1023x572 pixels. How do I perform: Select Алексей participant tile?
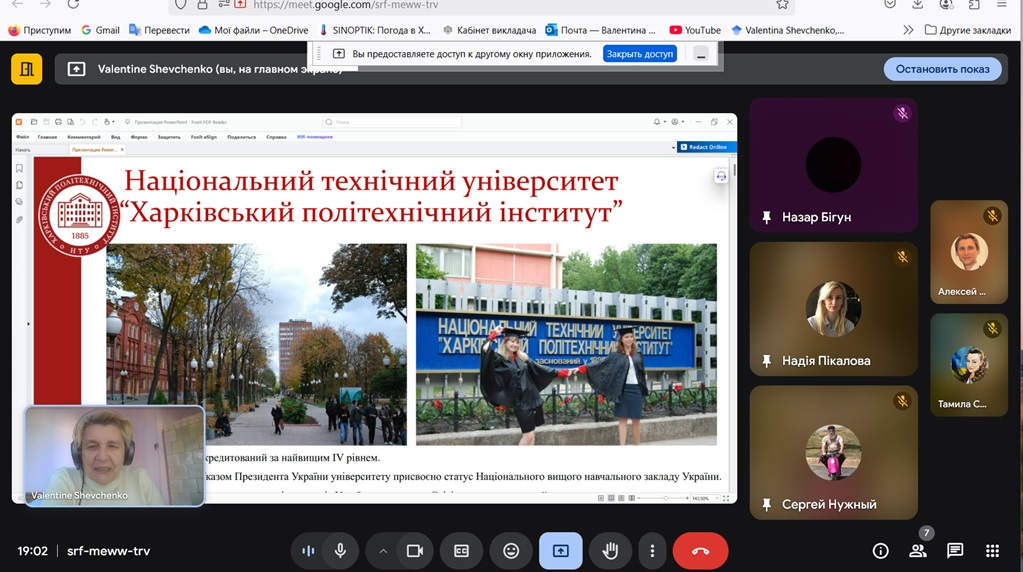click(x=969, y=252)
